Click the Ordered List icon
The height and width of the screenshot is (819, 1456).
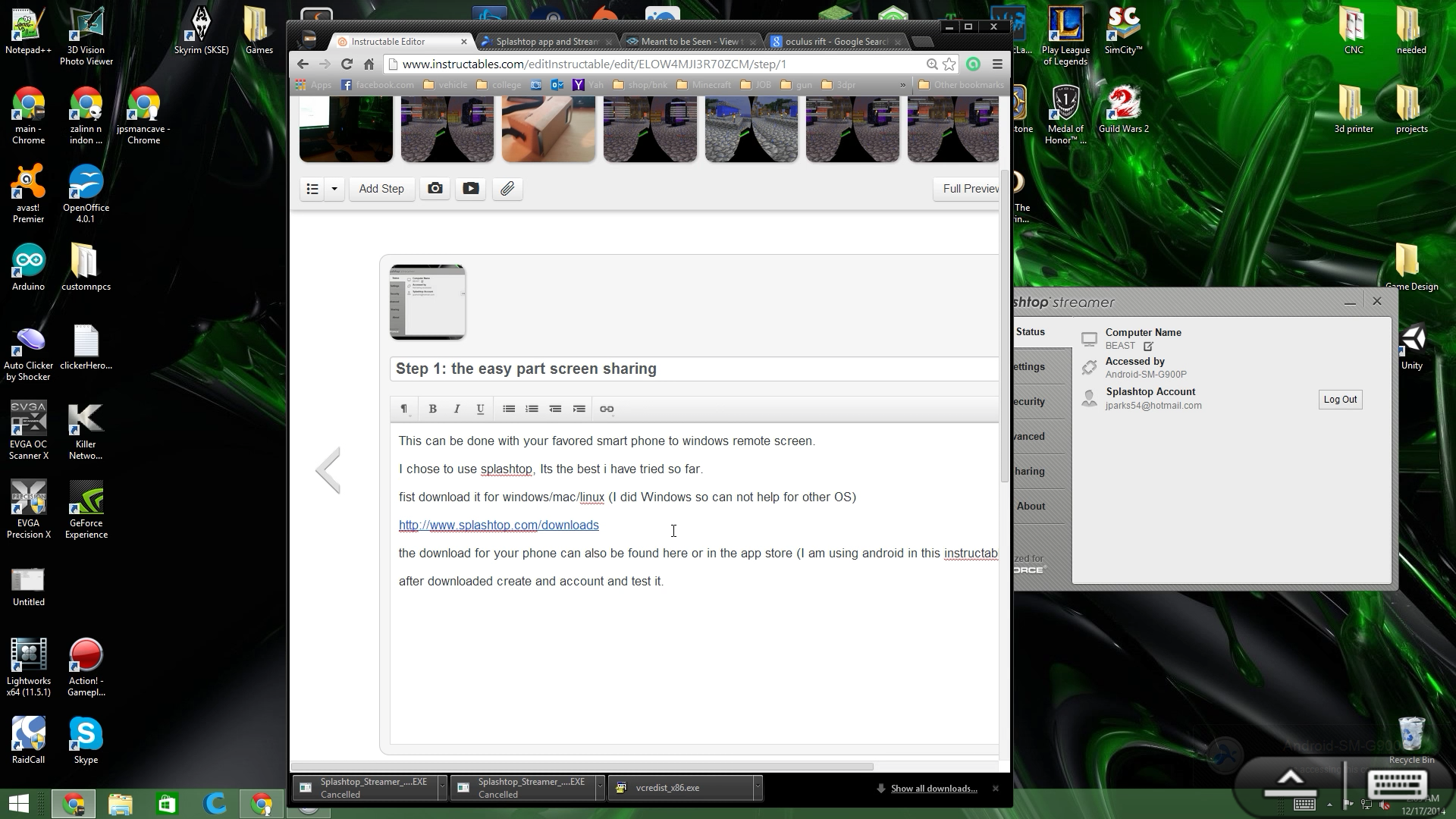[x=532, y=408]
